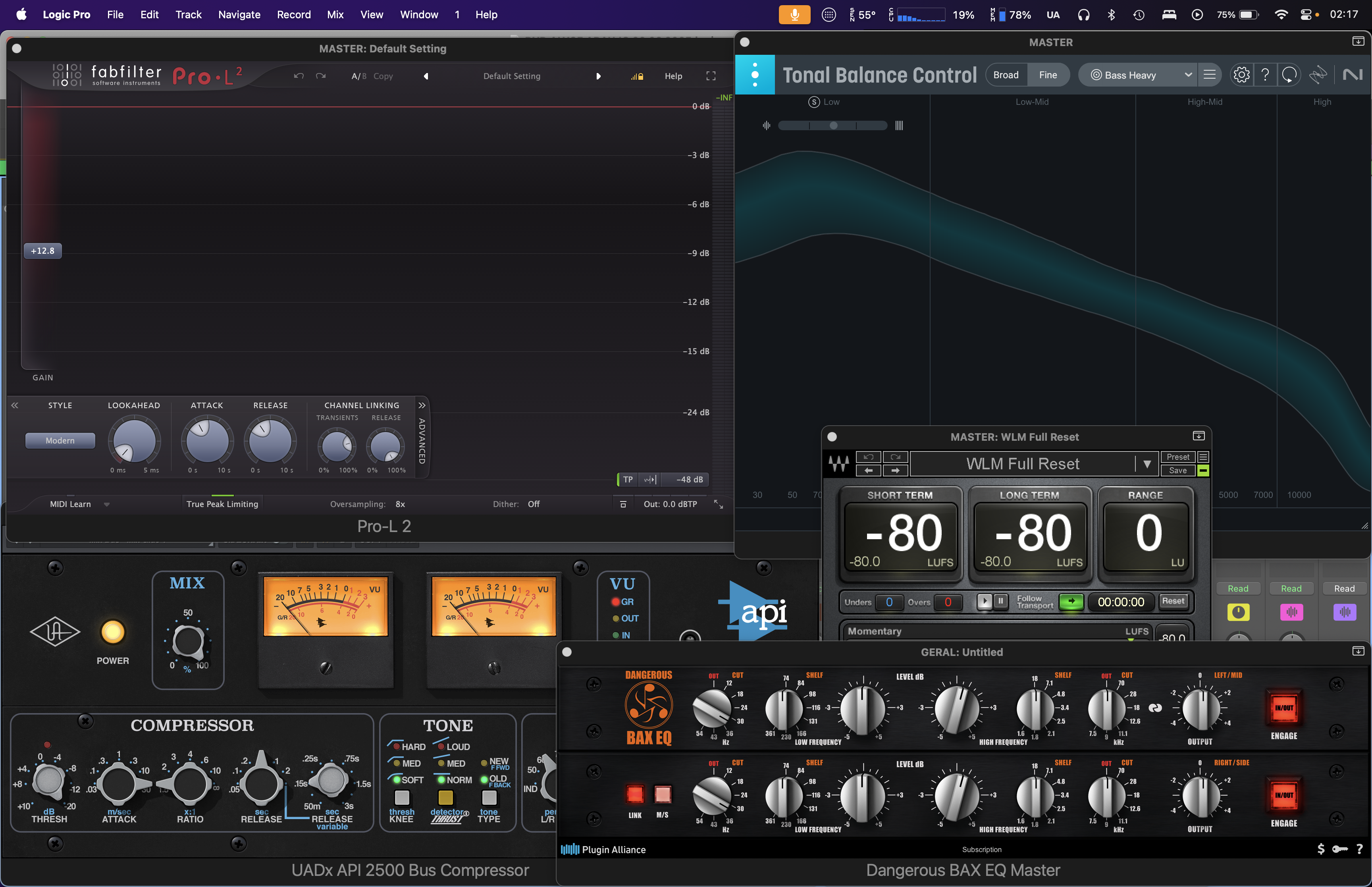This screenshot has height=887, width=1372.
Task: Open the Mix menu
Action: click(335, 14)
